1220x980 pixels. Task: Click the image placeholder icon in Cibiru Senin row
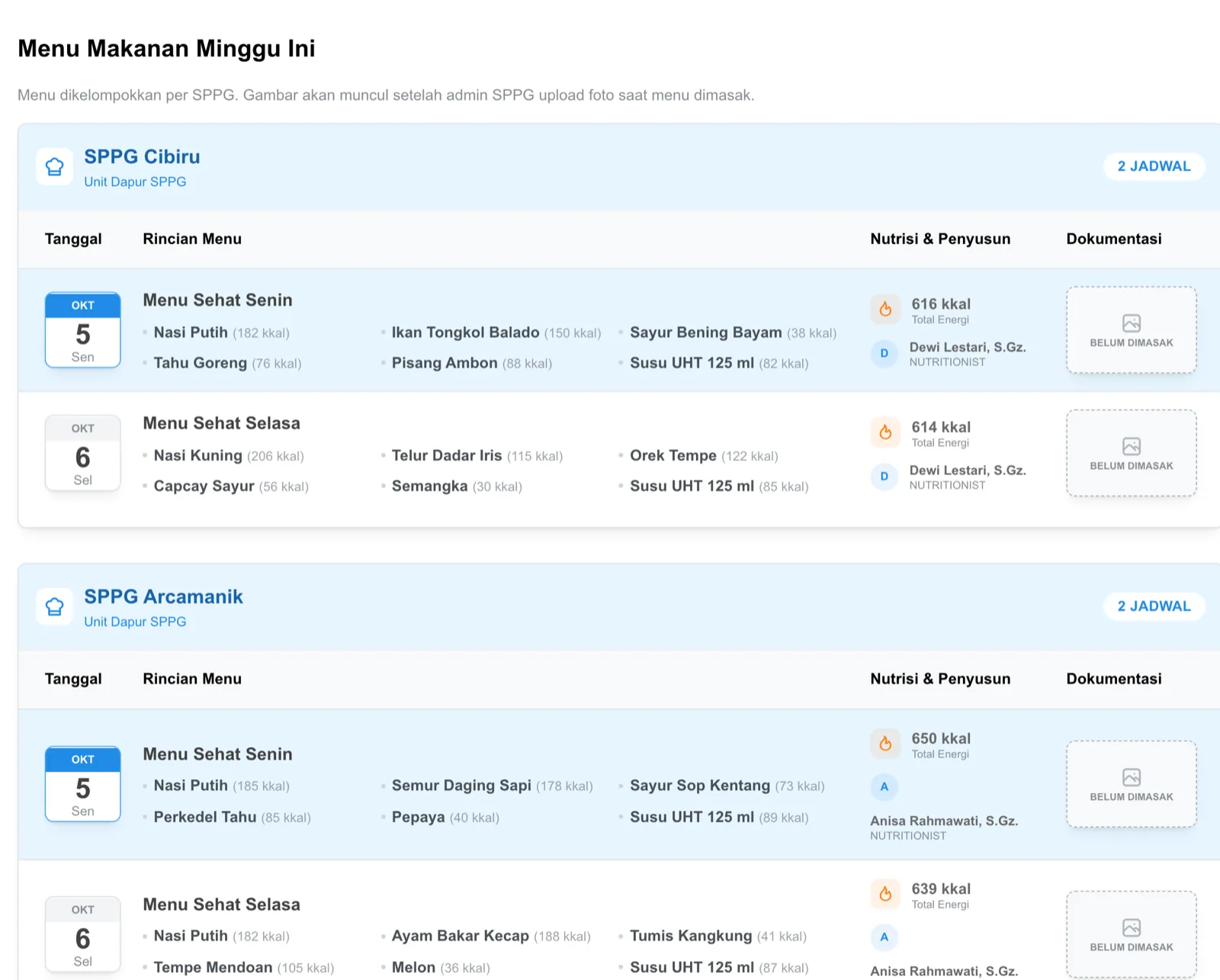click(x=1132, y=323)
